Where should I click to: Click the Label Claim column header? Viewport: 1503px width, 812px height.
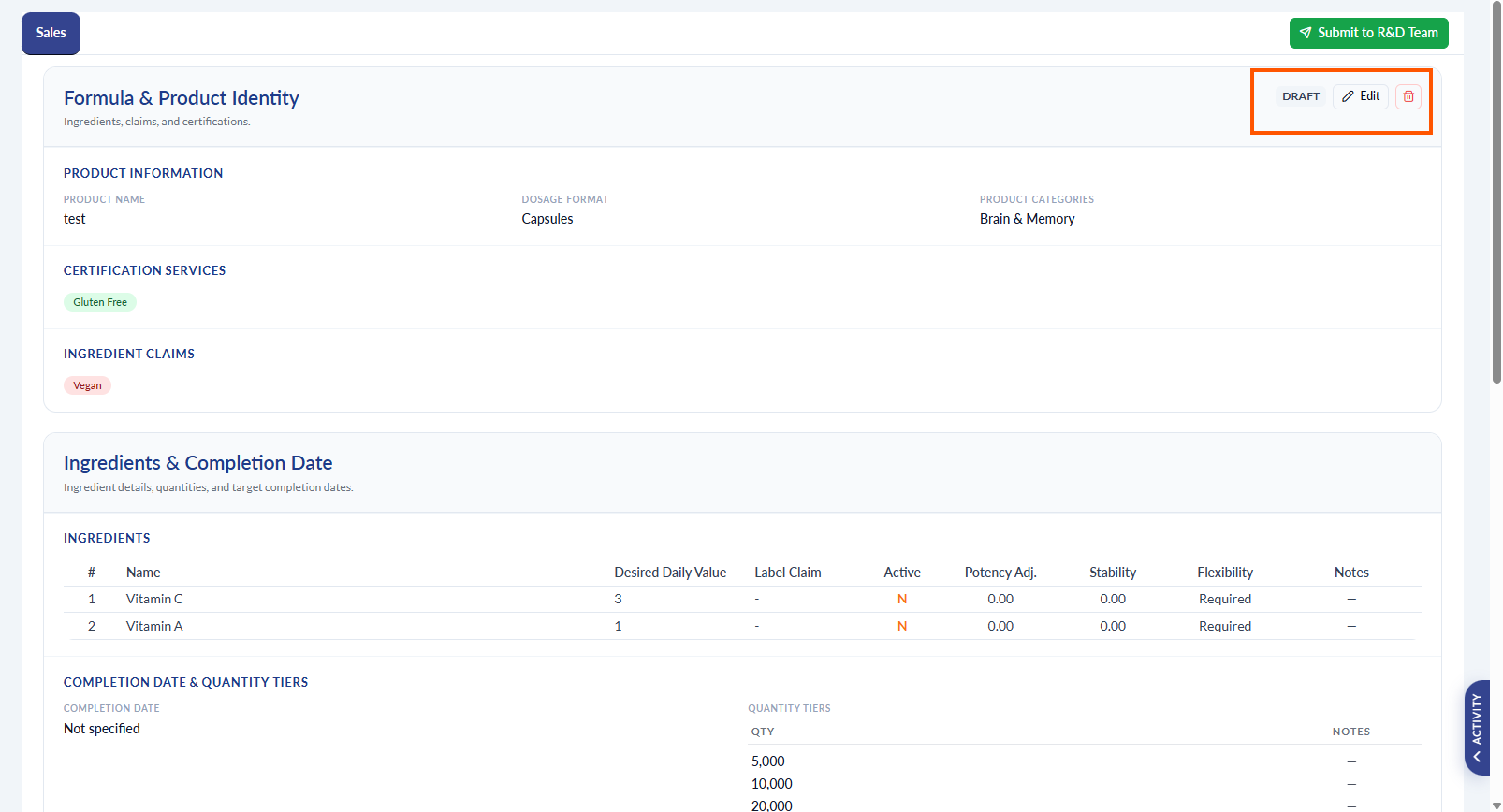point(788,573)
